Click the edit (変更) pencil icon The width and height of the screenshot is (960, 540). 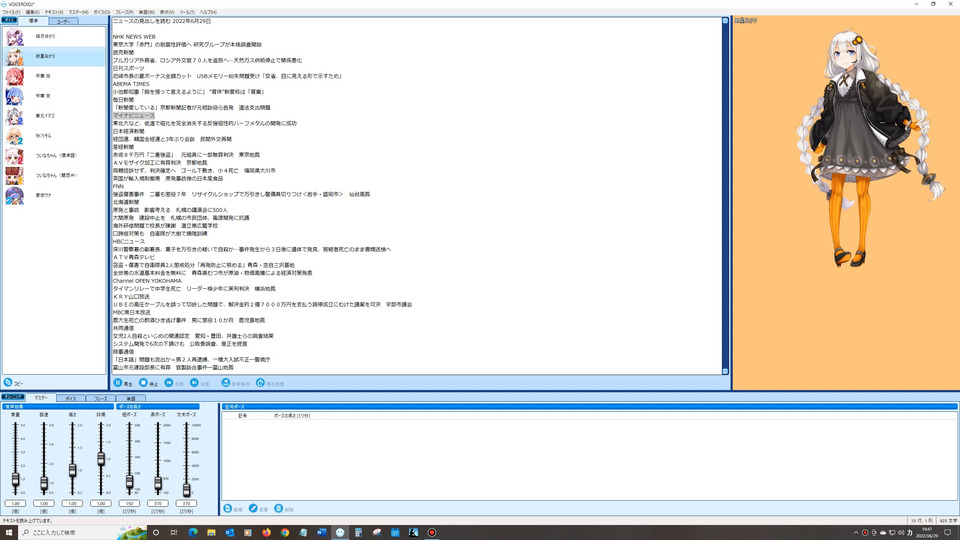tap(253, 508)
